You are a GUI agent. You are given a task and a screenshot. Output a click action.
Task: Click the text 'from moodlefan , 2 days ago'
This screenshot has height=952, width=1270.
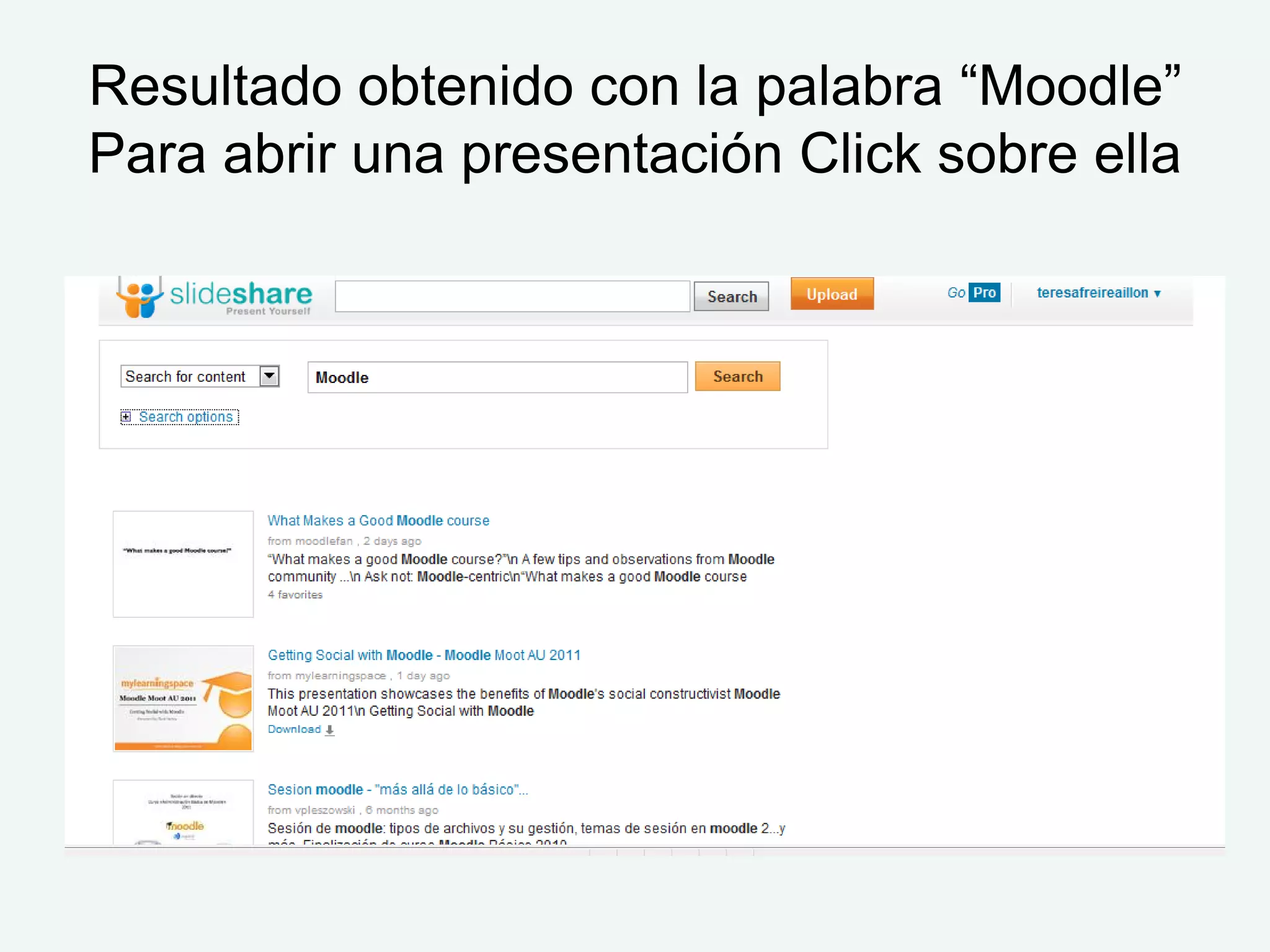coord(344,541)
